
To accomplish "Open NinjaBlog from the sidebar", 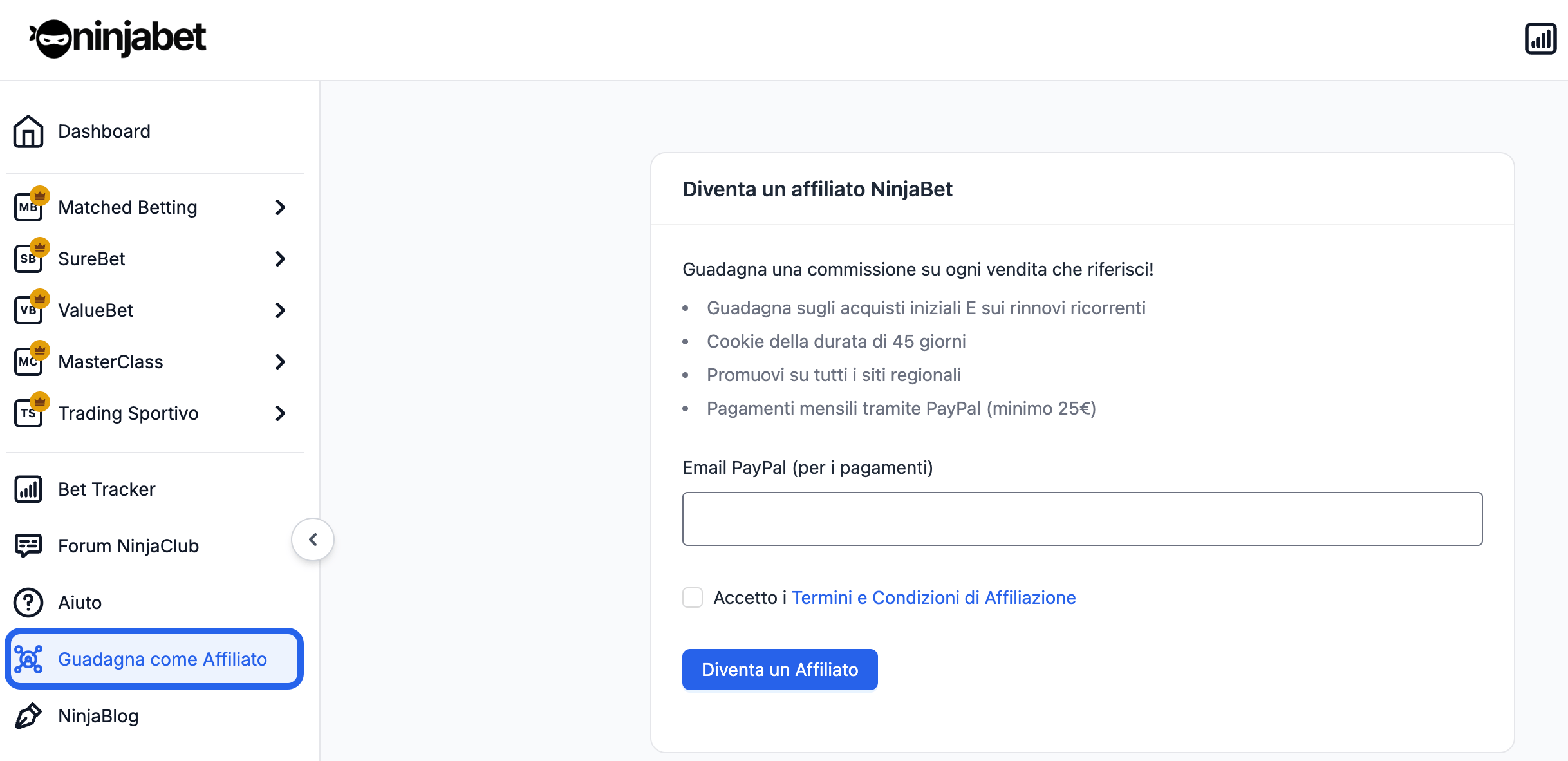I will click(x=98, y=716).
